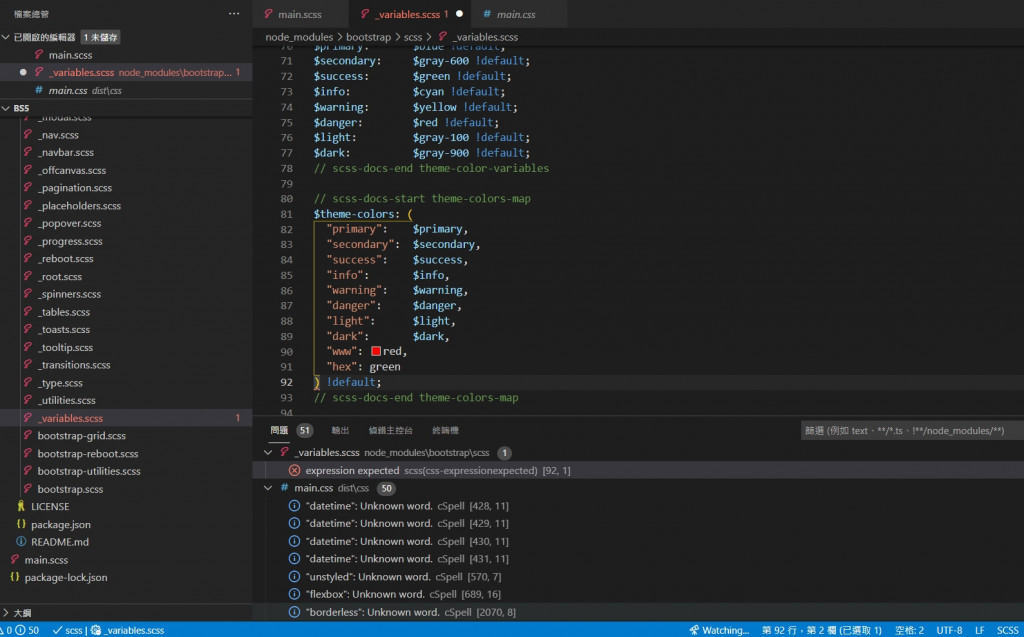
Task: Change the indentation spaces setting
Action: (x=909, y=630)
